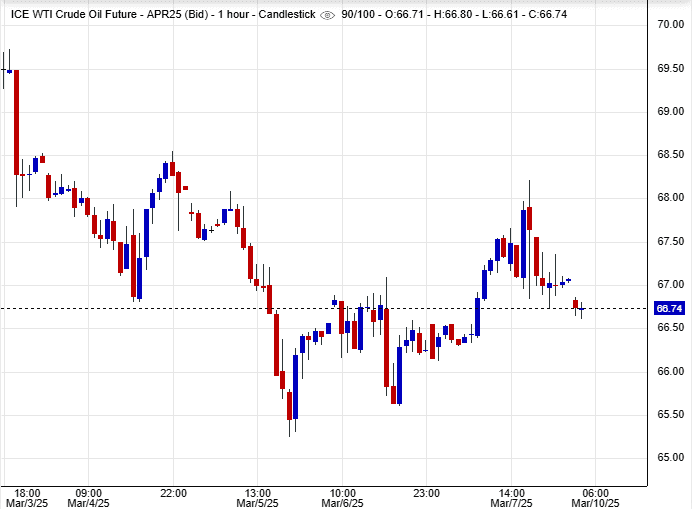Click the 68.00 price axis label
This screenshot has height=509, width=692.
pos(668,197)
